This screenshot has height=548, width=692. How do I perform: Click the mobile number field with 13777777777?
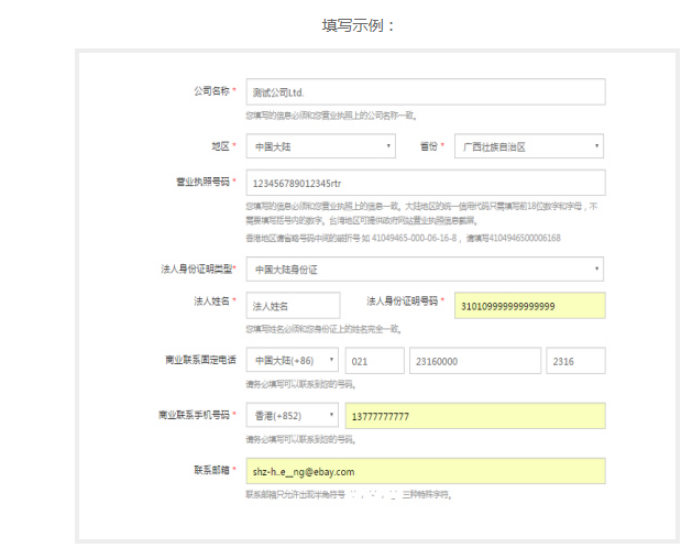(x=474, y=415)
